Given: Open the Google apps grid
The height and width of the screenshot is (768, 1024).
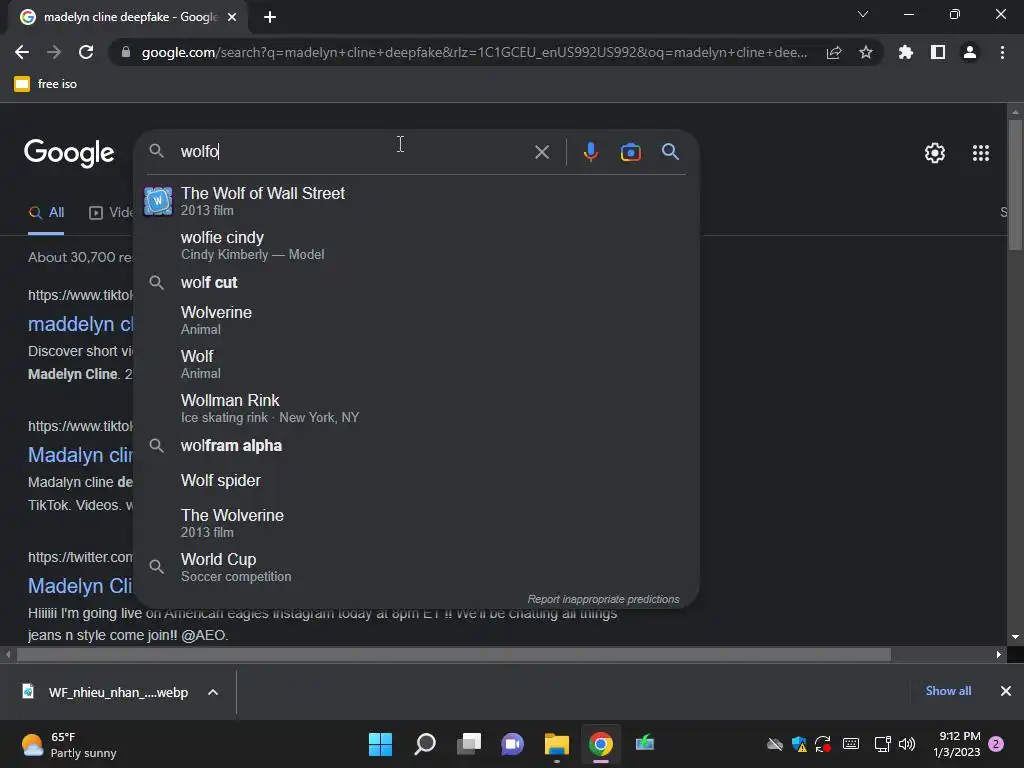Looking at the screenshot, I should (981, 153).
